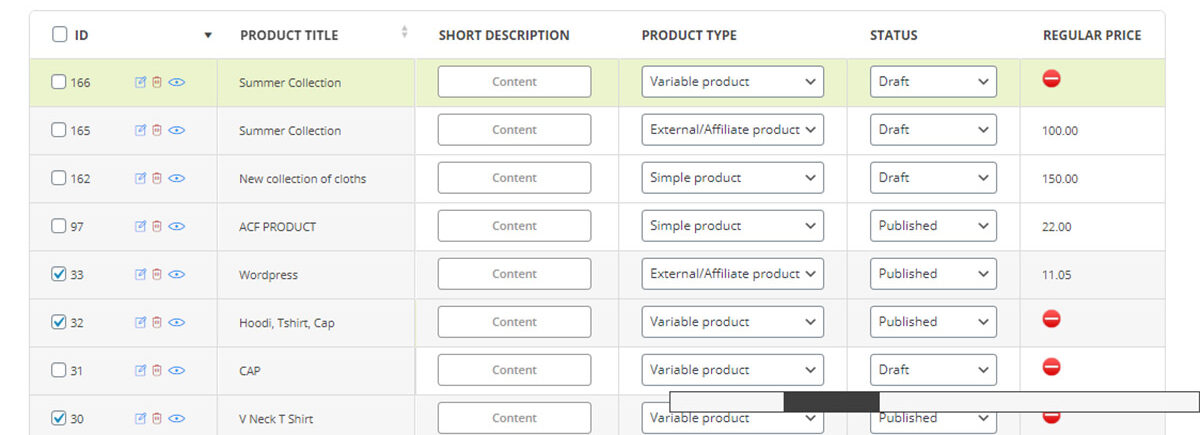The height and width of the screenshot is (435, 1200).
Task: Toggle the select-all checkbox next to ID
Action: pyautogui.click(x=60, y=35)
